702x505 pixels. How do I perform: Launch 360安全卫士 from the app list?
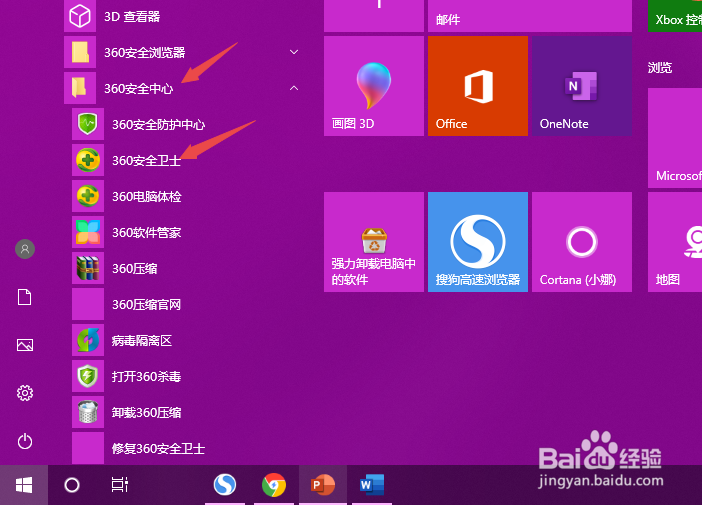coord(146,160)
